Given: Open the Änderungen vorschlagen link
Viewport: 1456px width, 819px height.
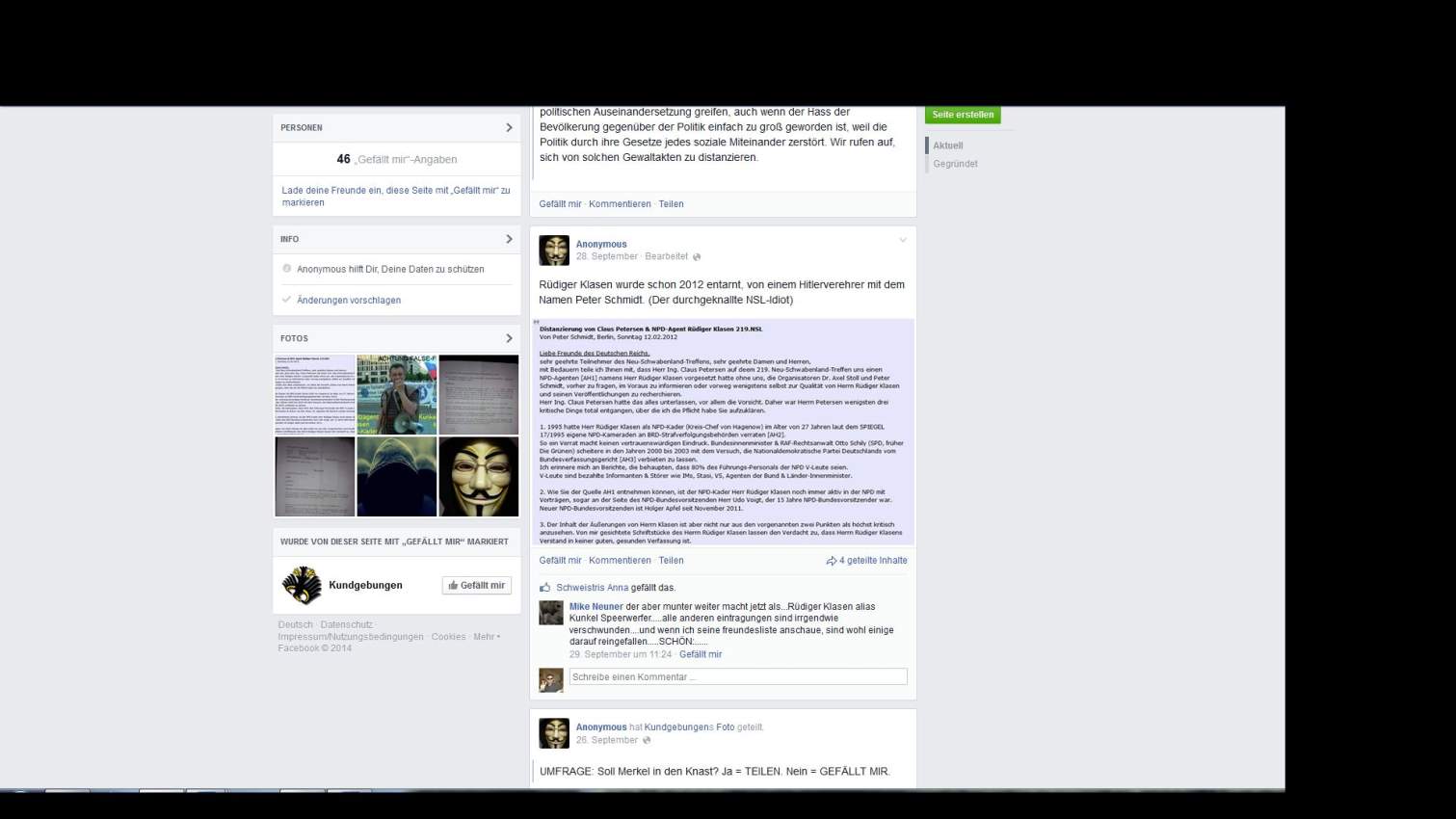Looking at the screenshot, I should click(349, 301).
